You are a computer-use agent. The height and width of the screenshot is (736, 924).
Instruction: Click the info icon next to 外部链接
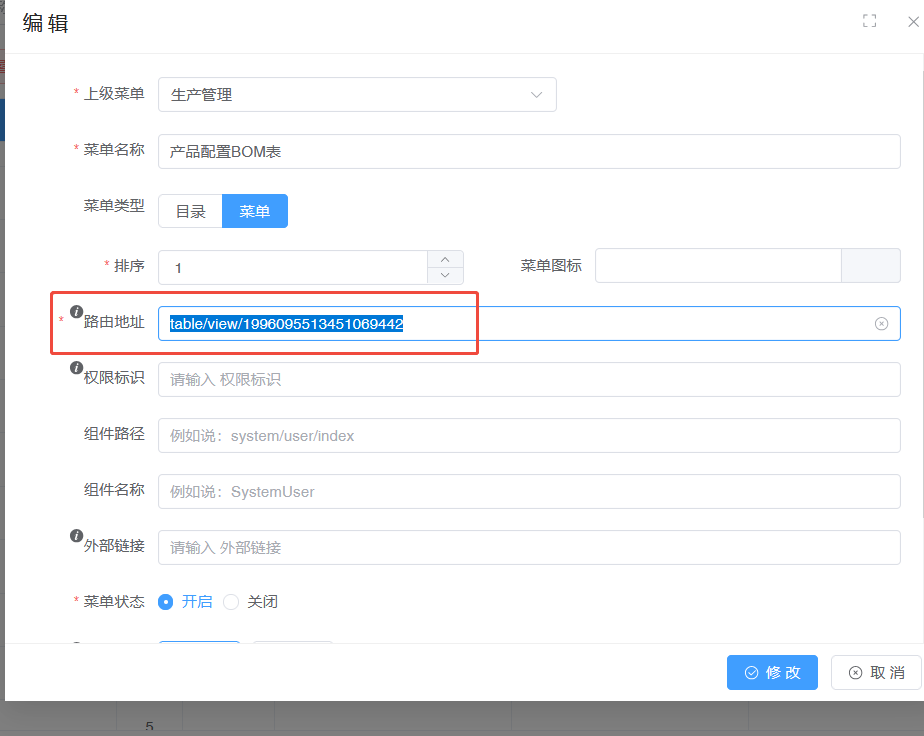[x=76, y=536]
